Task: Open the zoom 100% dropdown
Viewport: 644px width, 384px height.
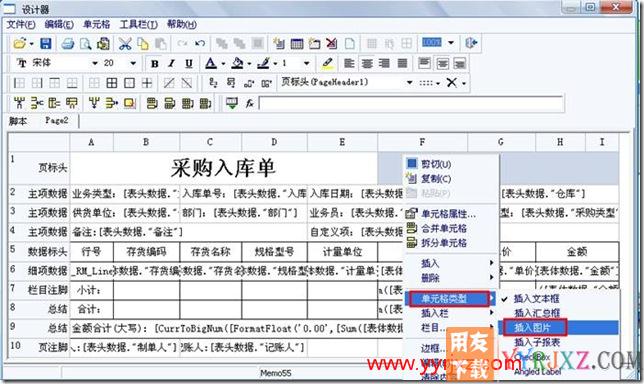Action: pos(451,43)
